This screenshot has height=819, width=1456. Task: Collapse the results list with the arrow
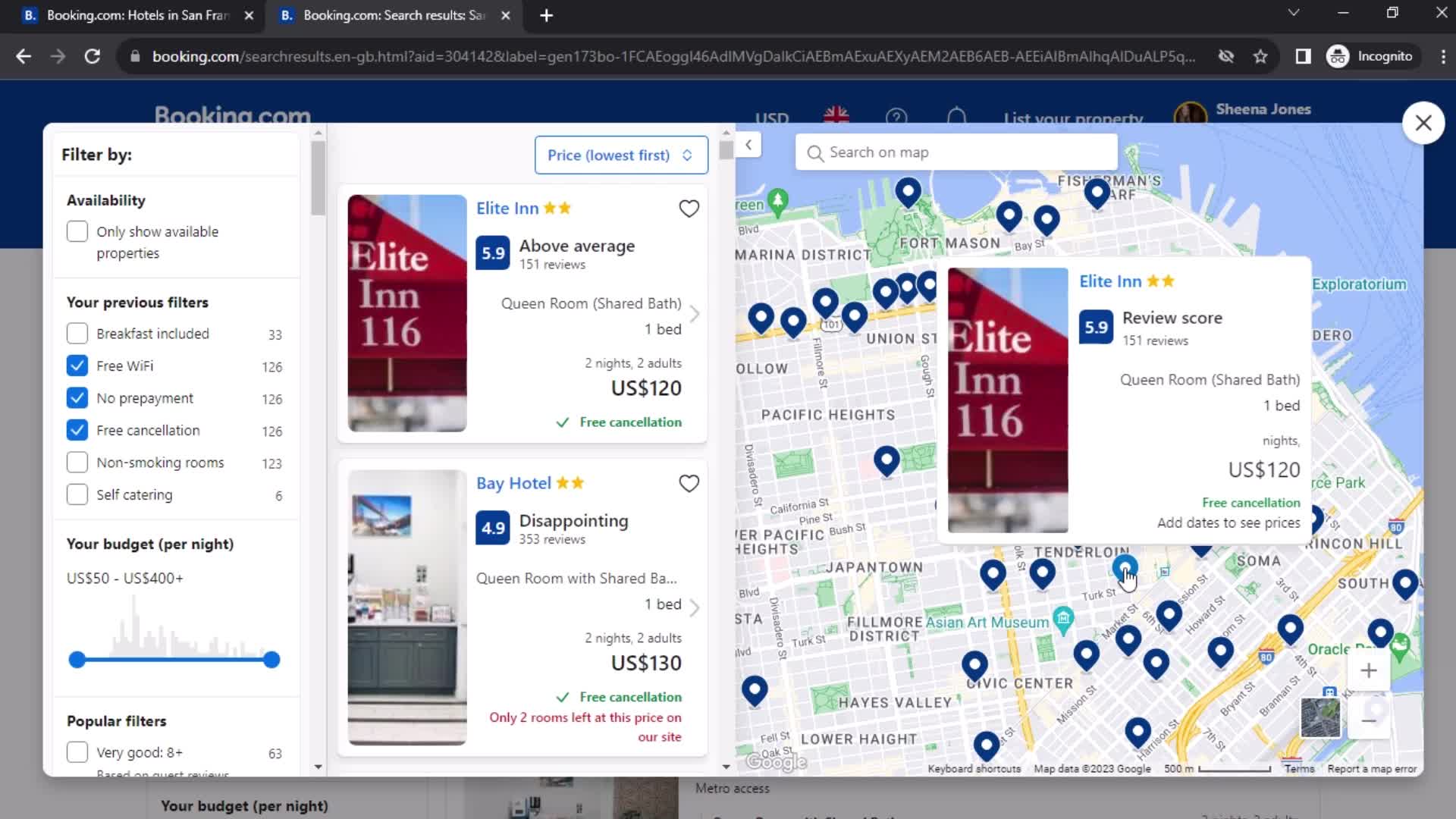[748, 145]
